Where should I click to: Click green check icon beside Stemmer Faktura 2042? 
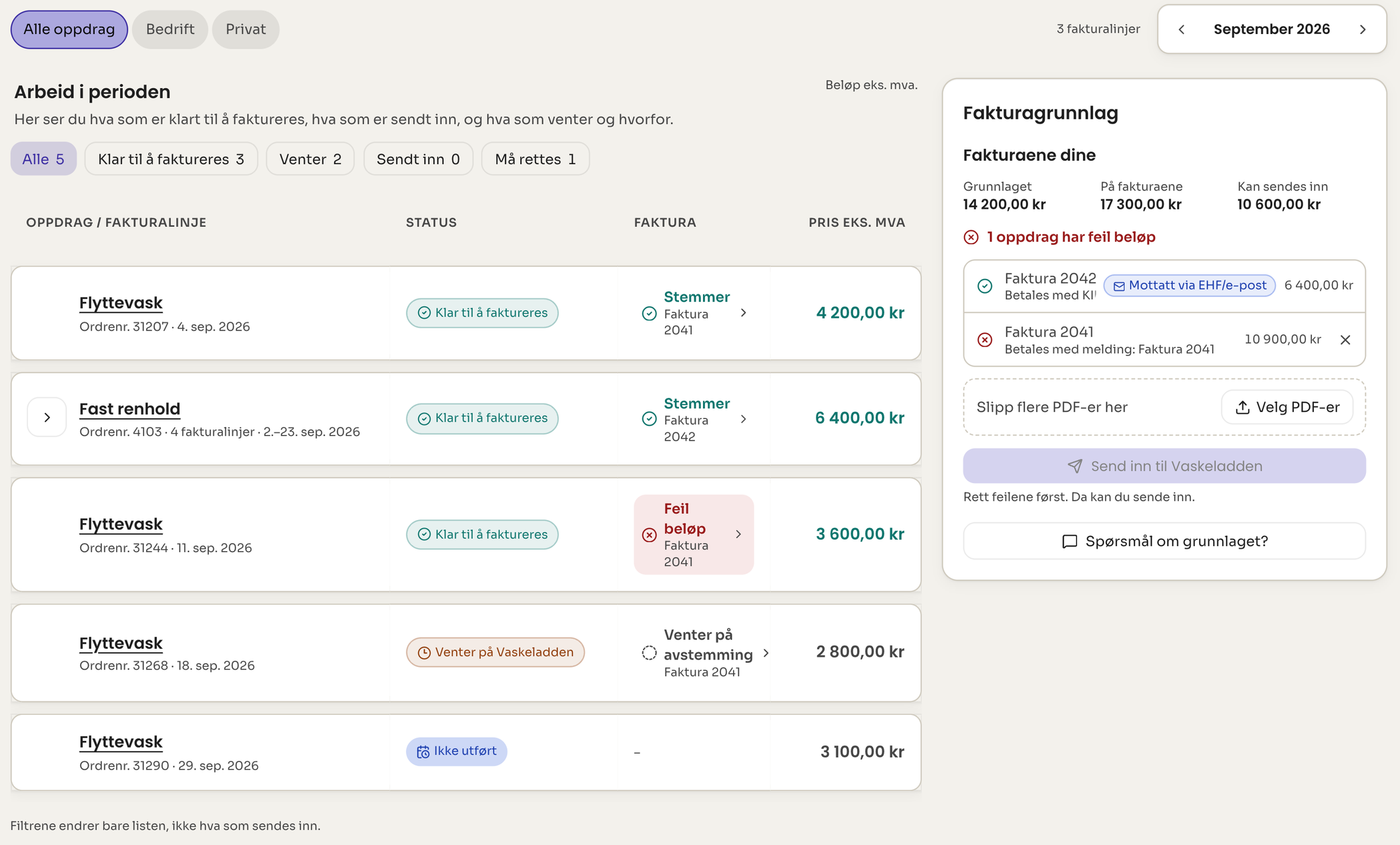649,418
